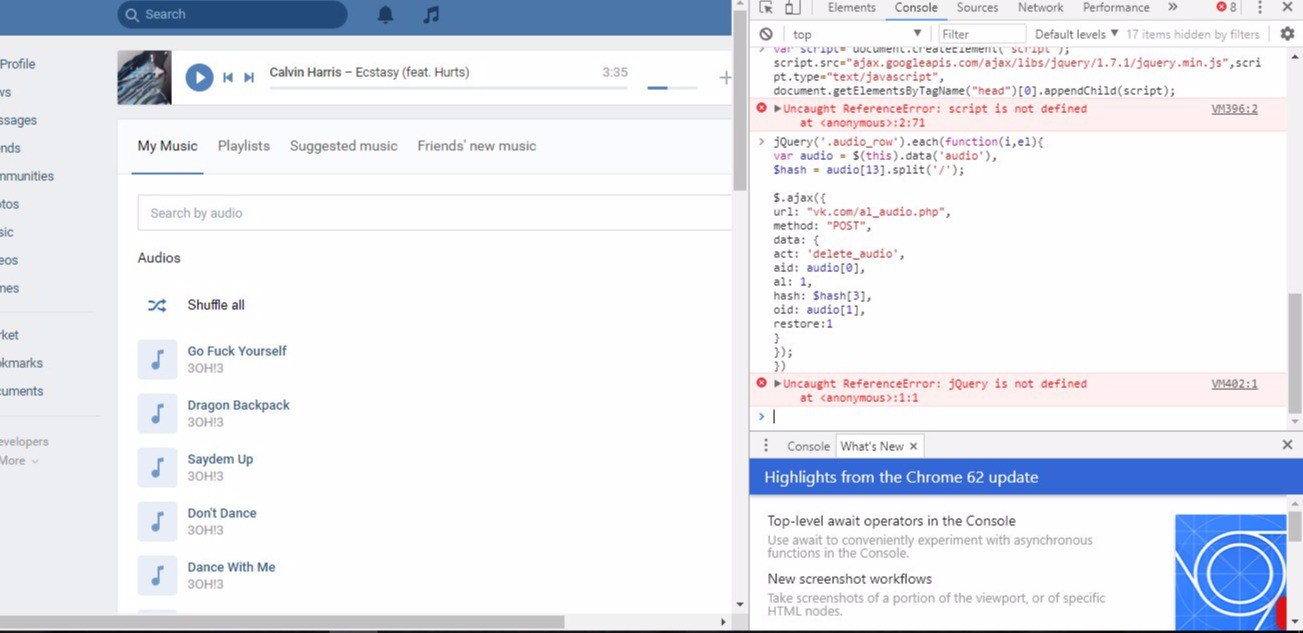1303x633 pixels.
Task: Open the Console settings gear
Action: pyautogui.click(x=1287, y=34)
